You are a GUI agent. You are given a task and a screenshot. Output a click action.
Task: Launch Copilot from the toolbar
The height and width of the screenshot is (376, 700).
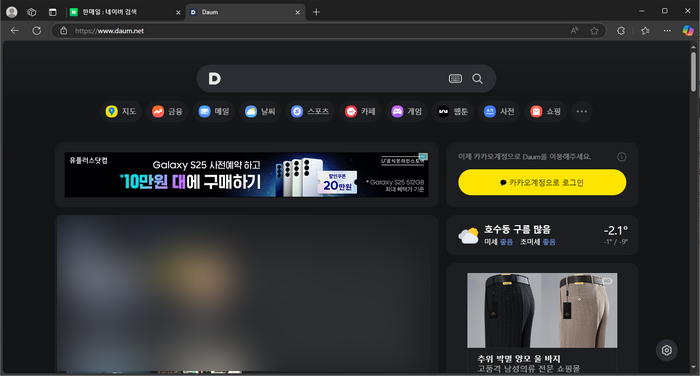[688, 30]
